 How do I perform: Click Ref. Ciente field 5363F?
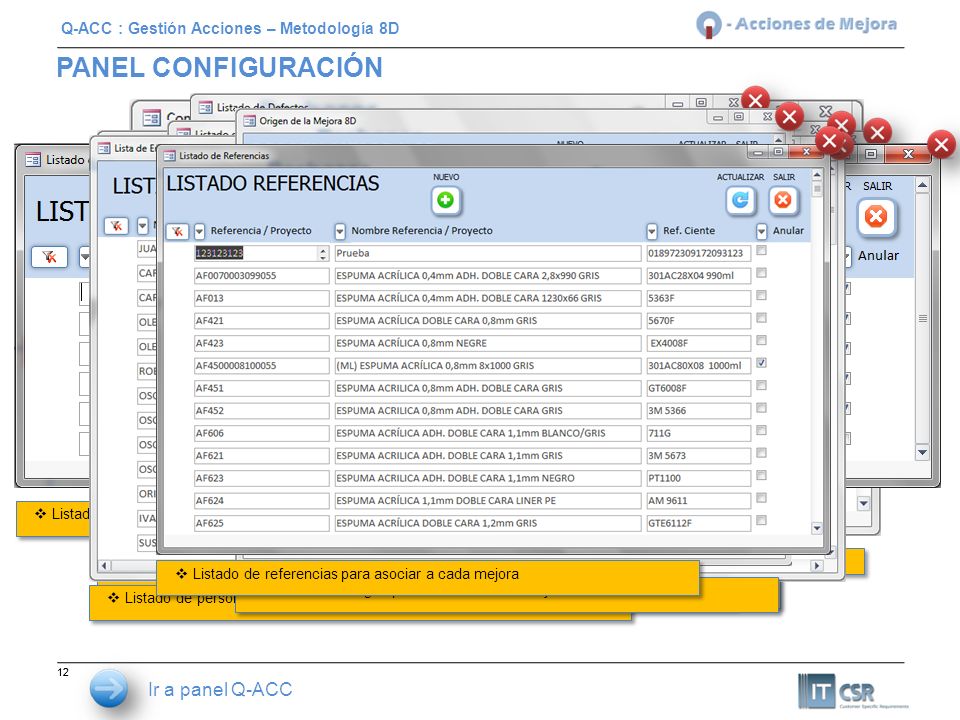pos(699,299)
